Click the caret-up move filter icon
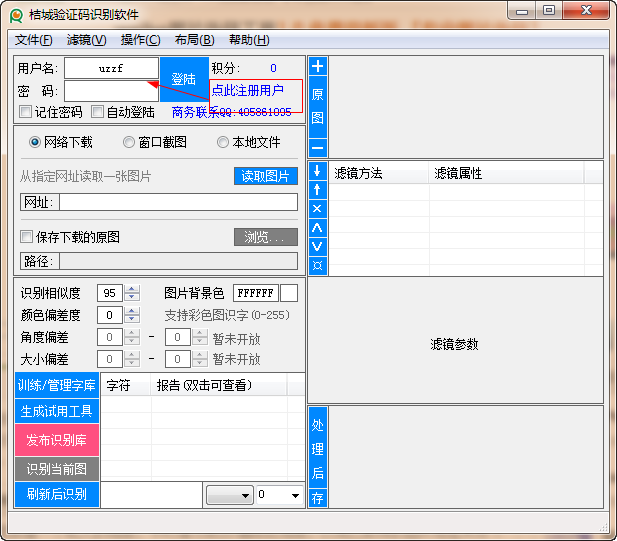The height and width of the screenshot is (541, 617). (318, 227)
